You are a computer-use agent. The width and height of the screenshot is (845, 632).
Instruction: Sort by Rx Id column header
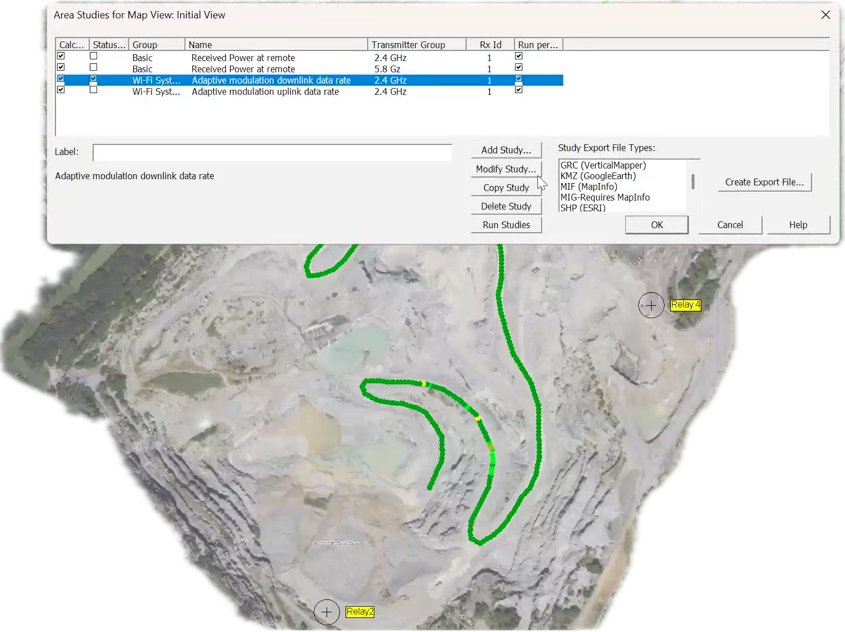pyautogui.click(x=490, y=45)
